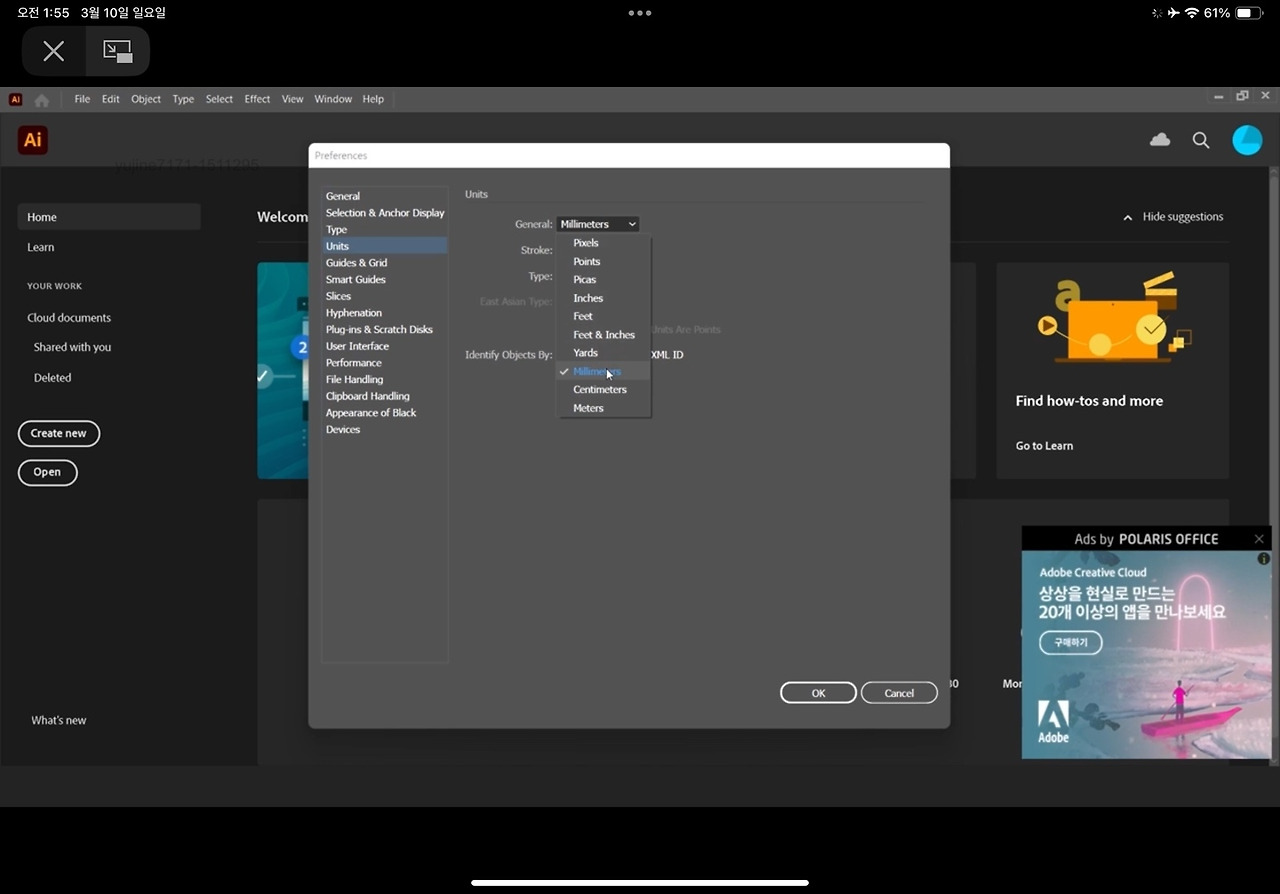This screenshot has width=1280, height=894.
Task: Click the ad info icon
Action: (1264, 559)
